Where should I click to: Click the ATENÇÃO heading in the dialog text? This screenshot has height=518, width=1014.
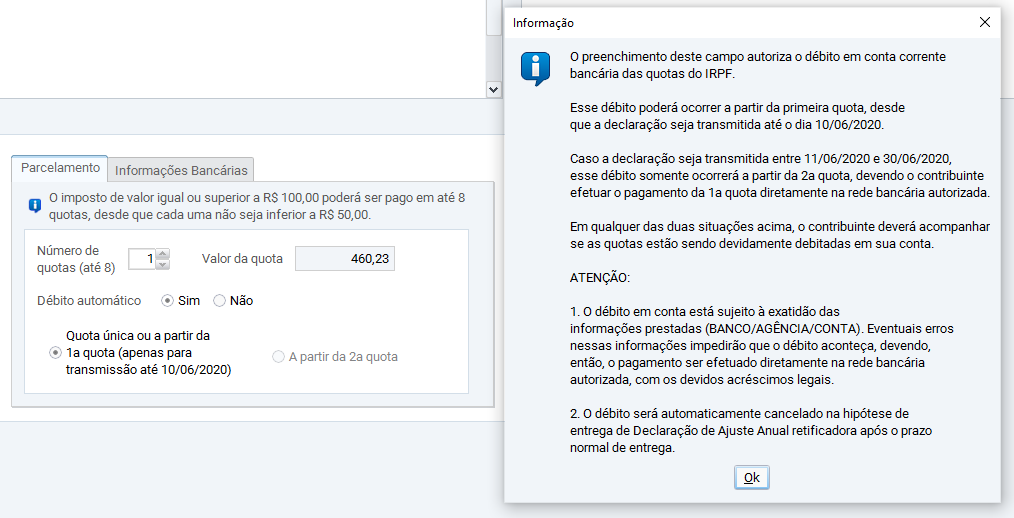(x=601, y=276)
